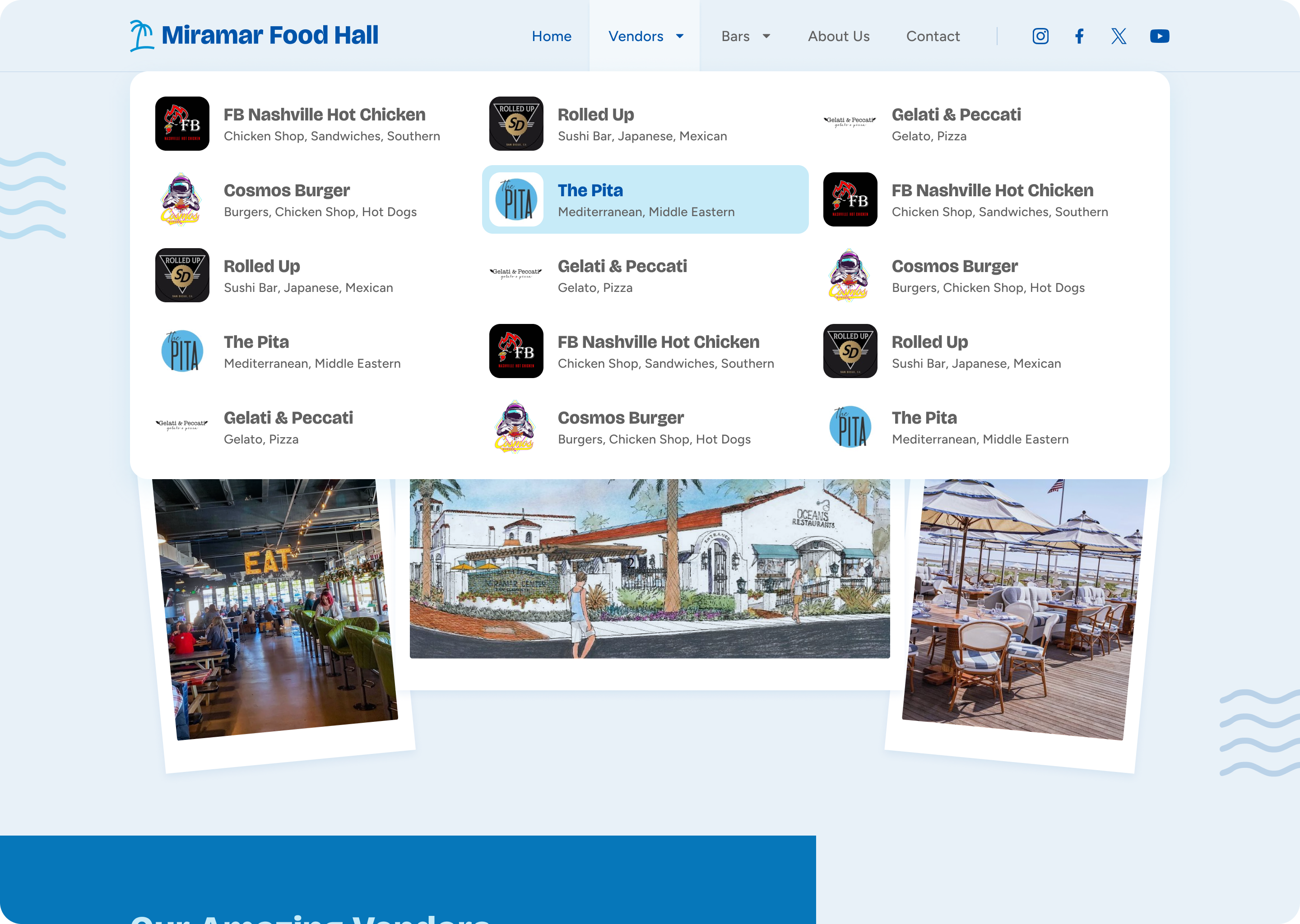Click the patio umbrellas deck photo

(1025, 609)
